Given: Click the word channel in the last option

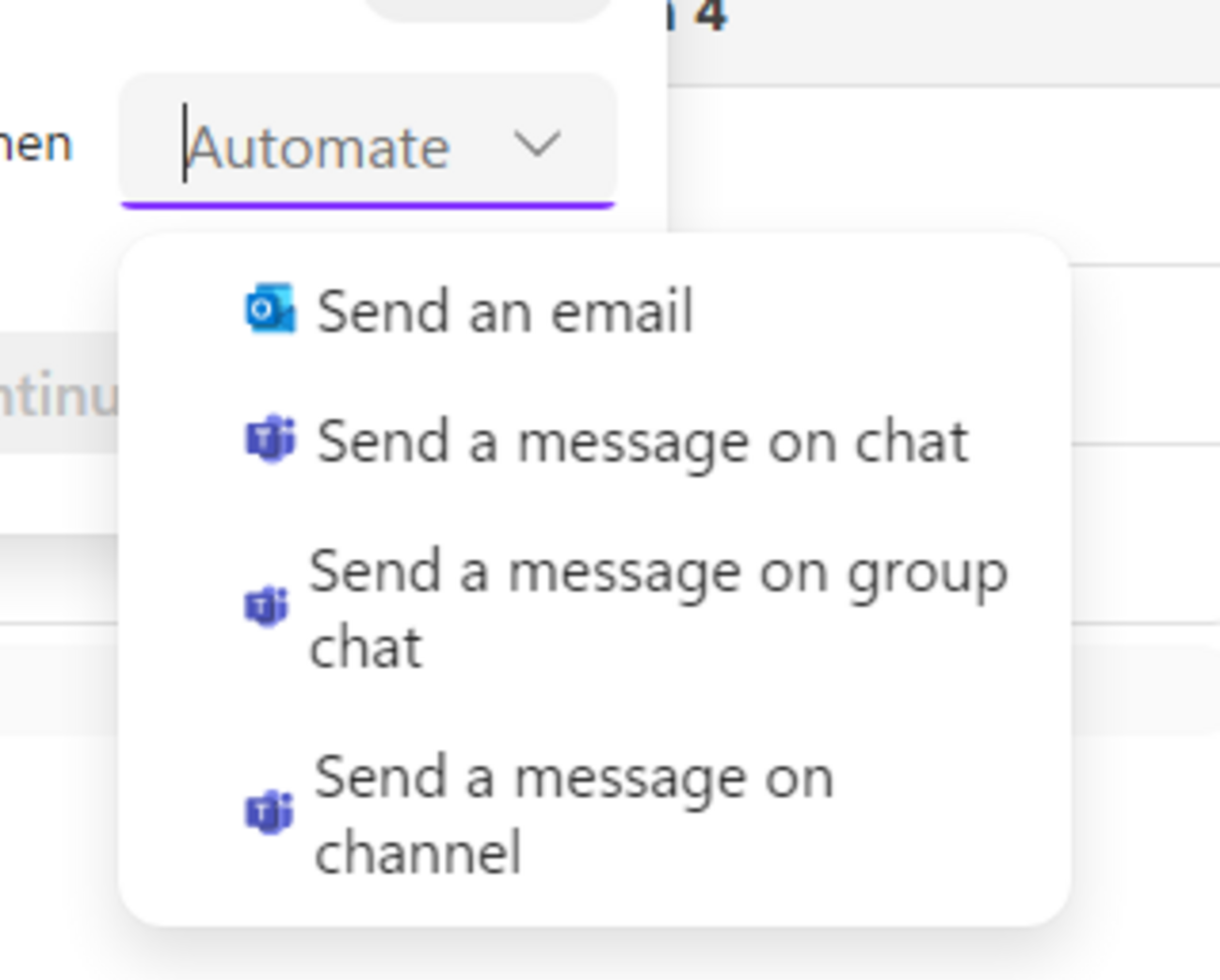Looking at the screenshot, I should [418, 852].
